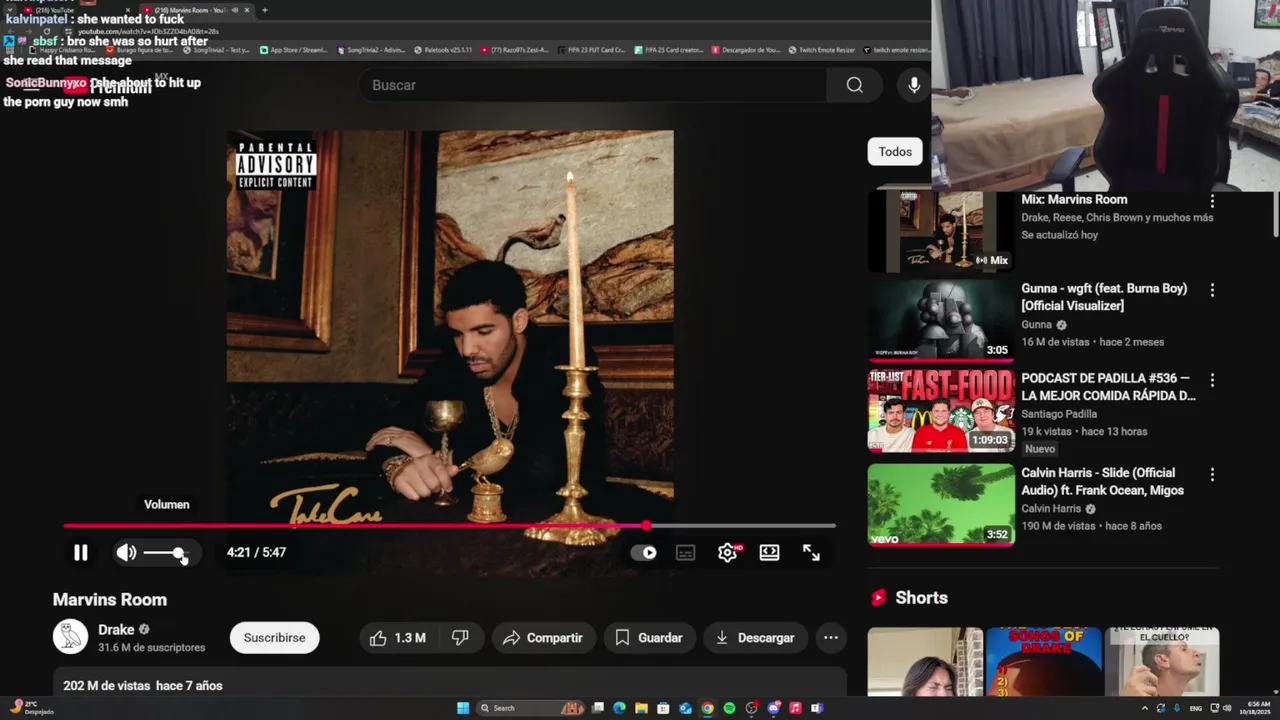Image resolution: width=1280 pixels, height=720 pixels.
Task: Open the Drake channel name link
Action: tap(116, 630)
